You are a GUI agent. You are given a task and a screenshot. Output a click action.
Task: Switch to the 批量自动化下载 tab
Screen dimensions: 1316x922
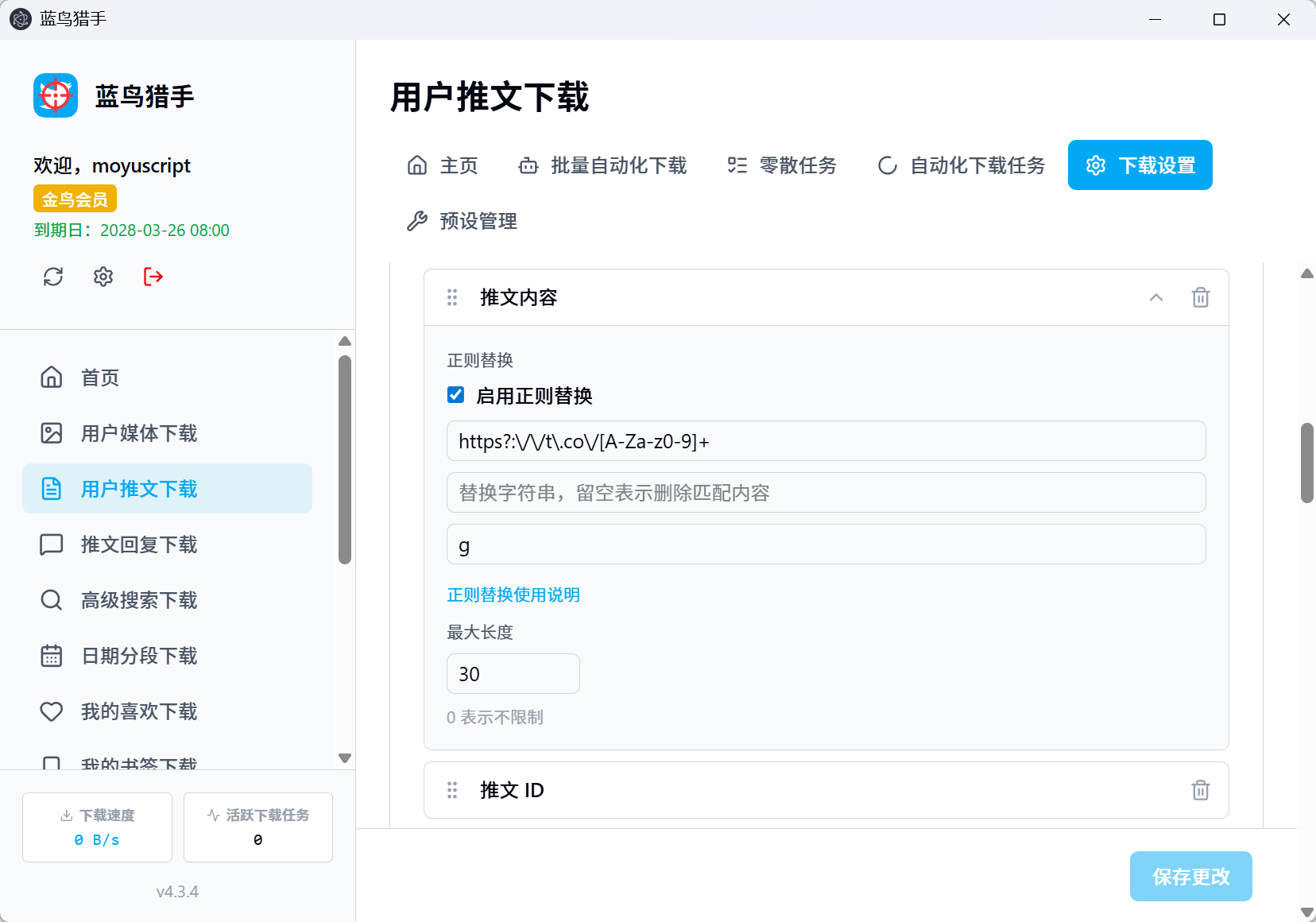tap(602, 165)
